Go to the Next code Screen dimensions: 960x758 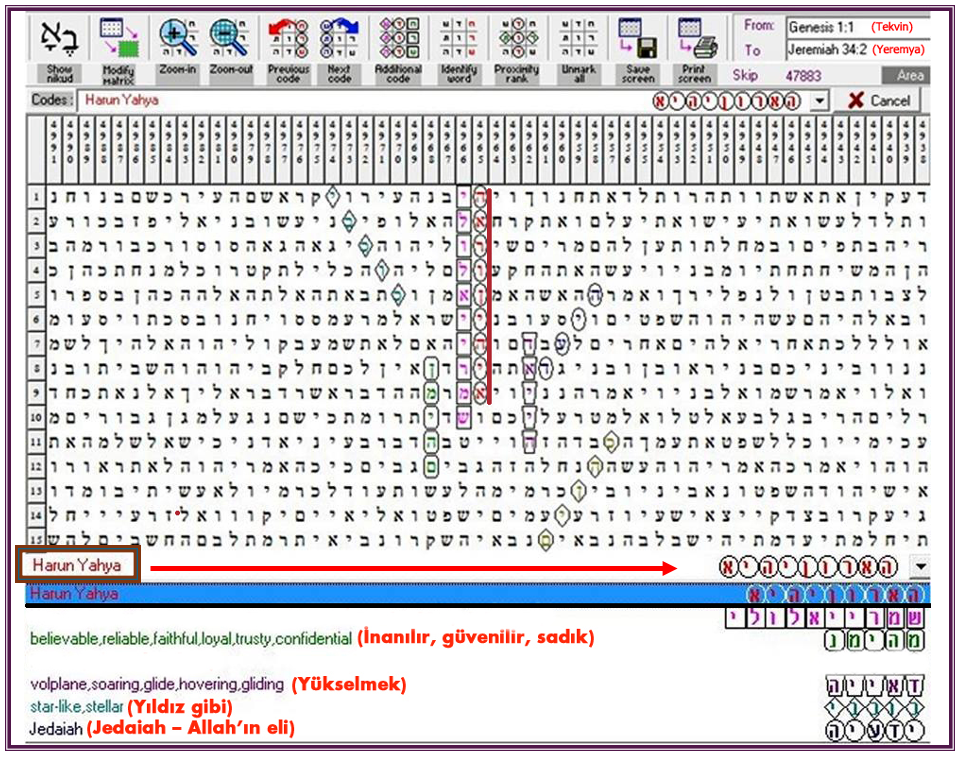(339, 50)
